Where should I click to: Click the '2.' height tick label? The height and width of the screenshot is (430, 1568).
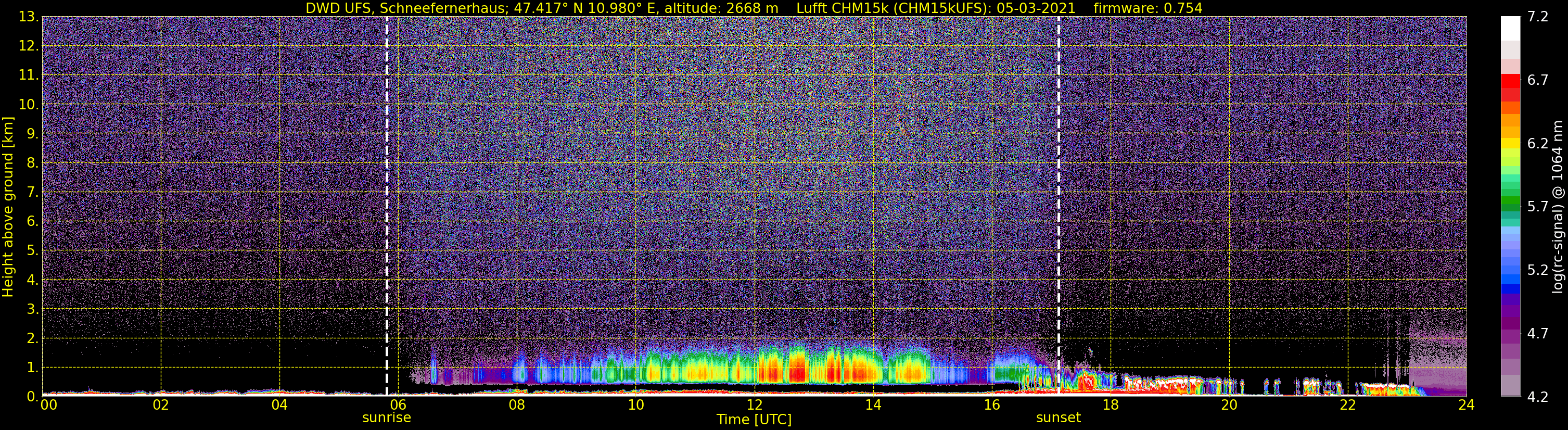click(32, 338)
